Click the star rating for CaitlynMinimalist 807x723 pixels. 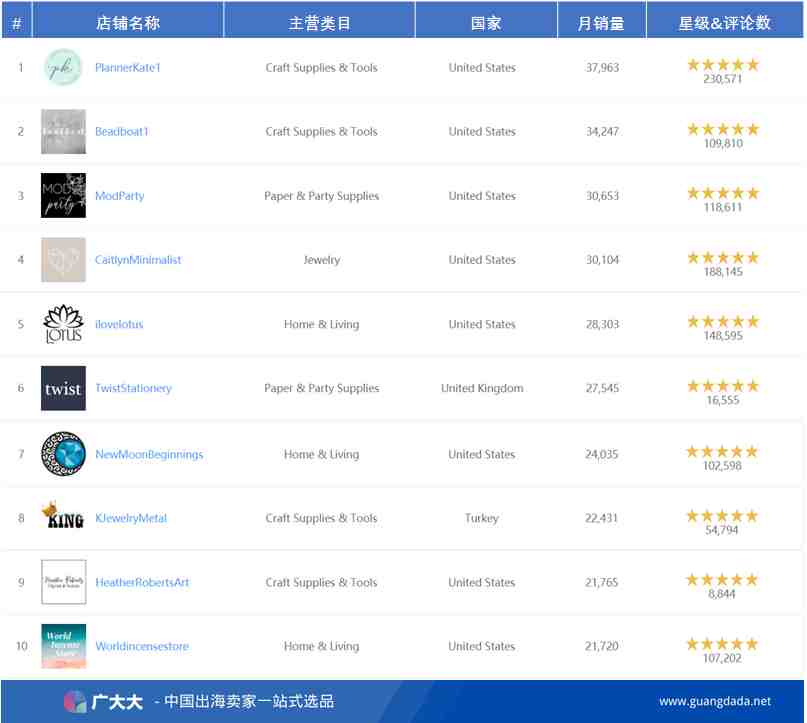[723, 258]
